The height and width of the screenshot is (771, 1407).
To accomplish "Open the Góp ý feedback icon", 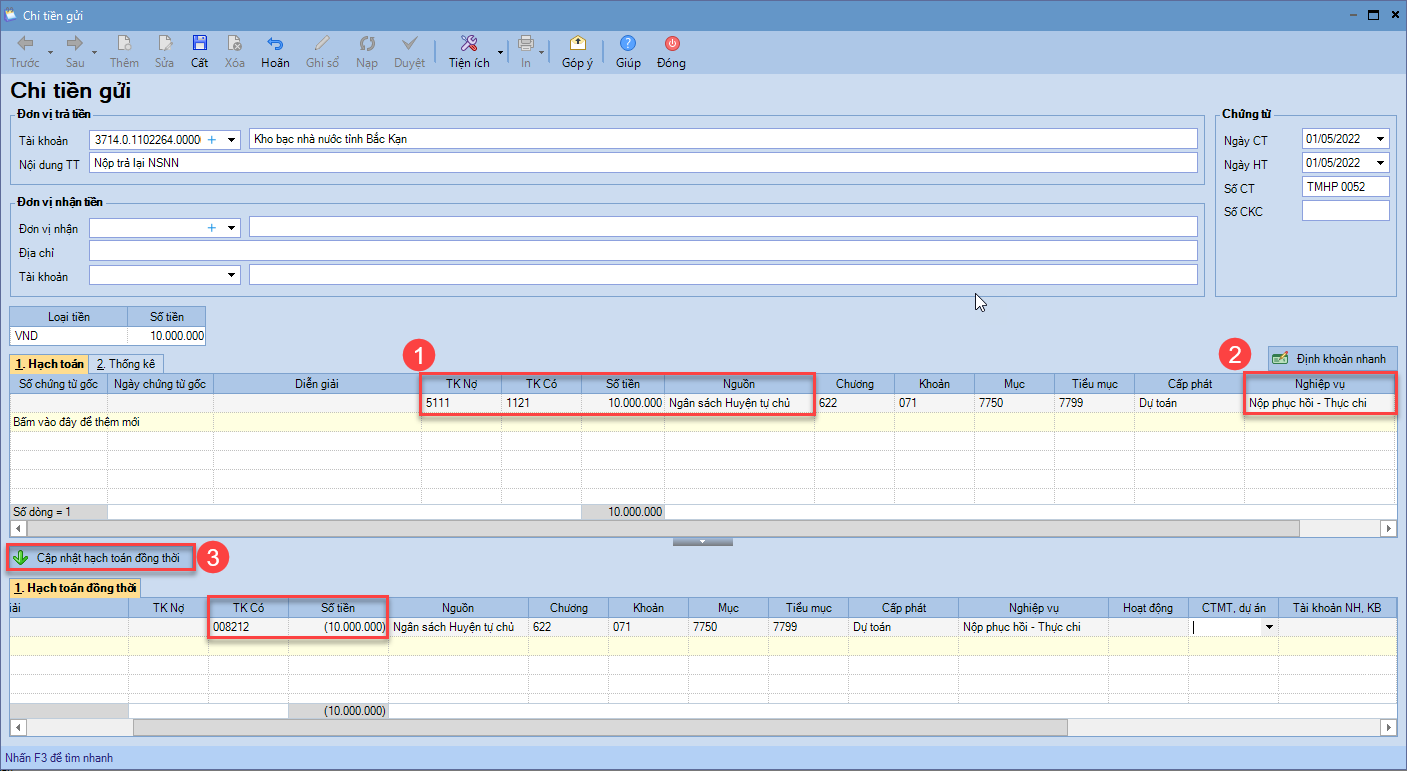I will tap(577, 44).
